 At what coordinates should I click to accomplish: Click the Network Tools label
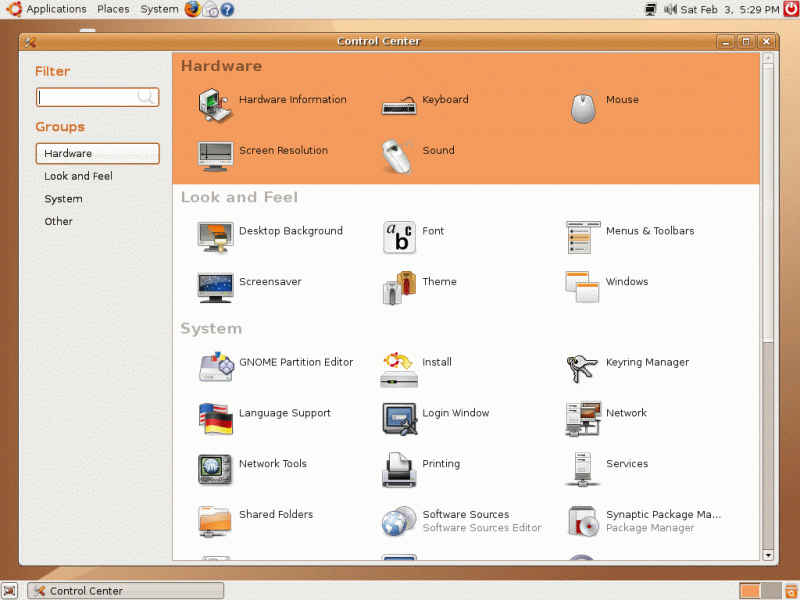[x=273, y=463]
